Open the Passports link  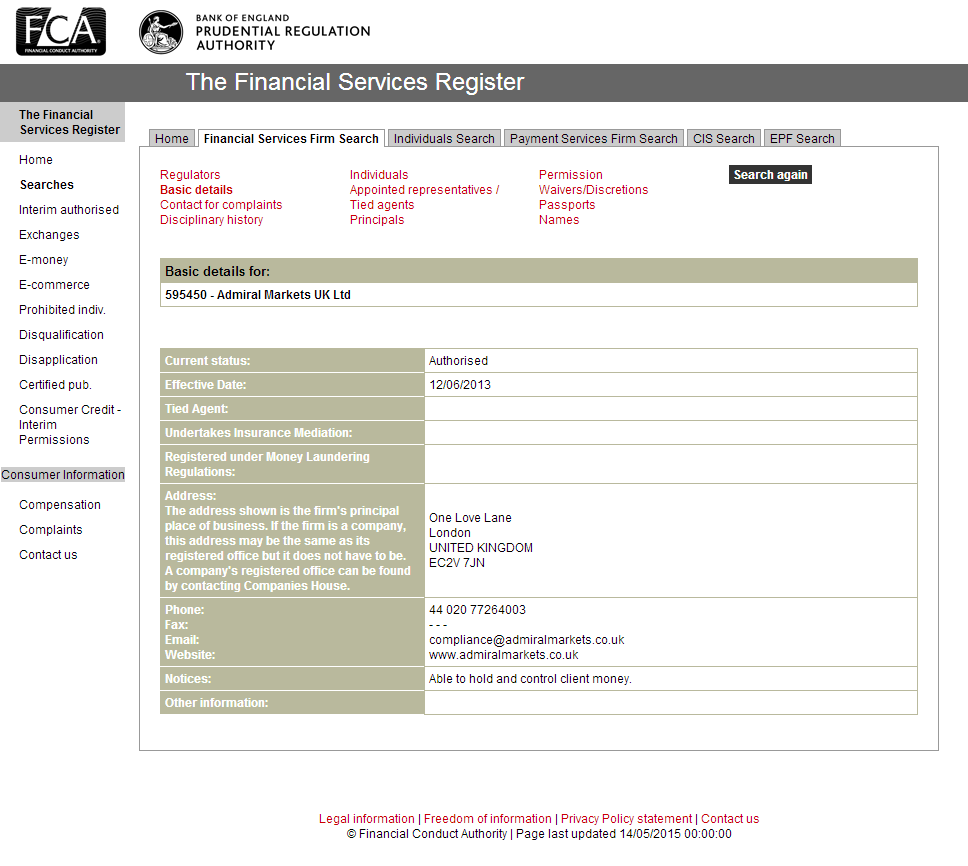coord(567,204)
